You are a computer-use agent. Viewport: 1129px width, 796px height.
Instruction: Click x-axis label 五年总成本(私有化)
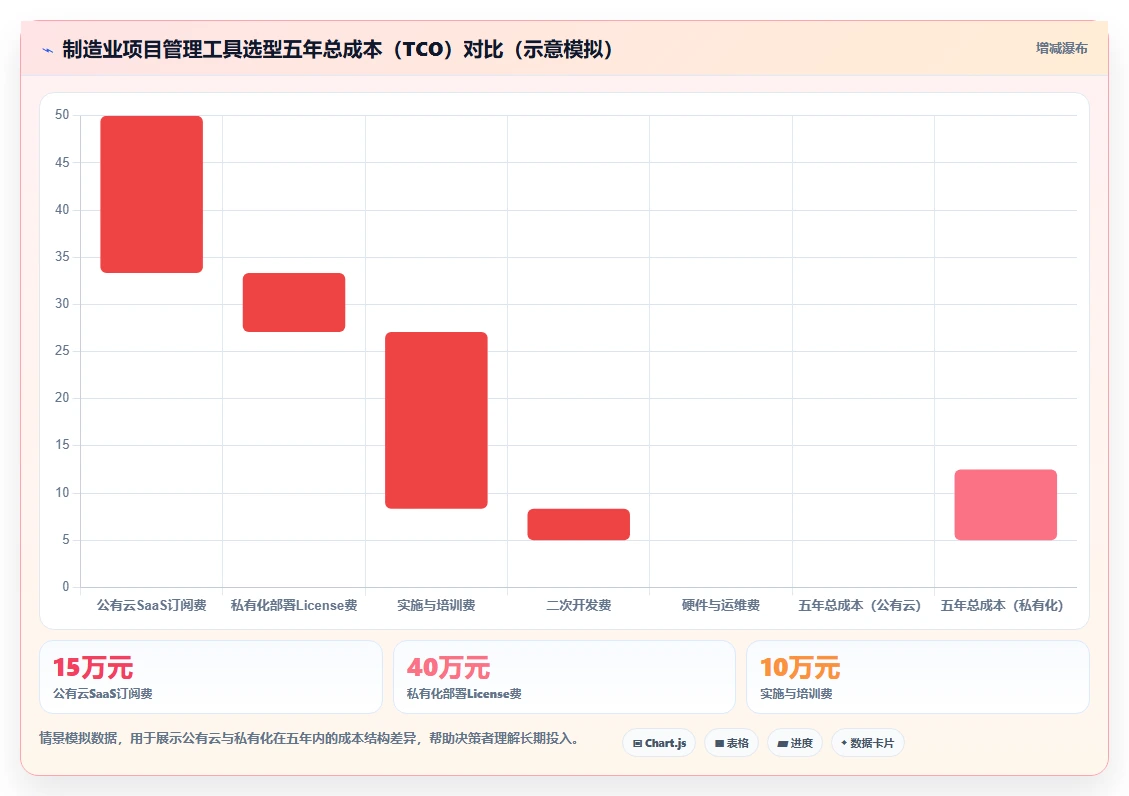click(x=1002, y=605)
